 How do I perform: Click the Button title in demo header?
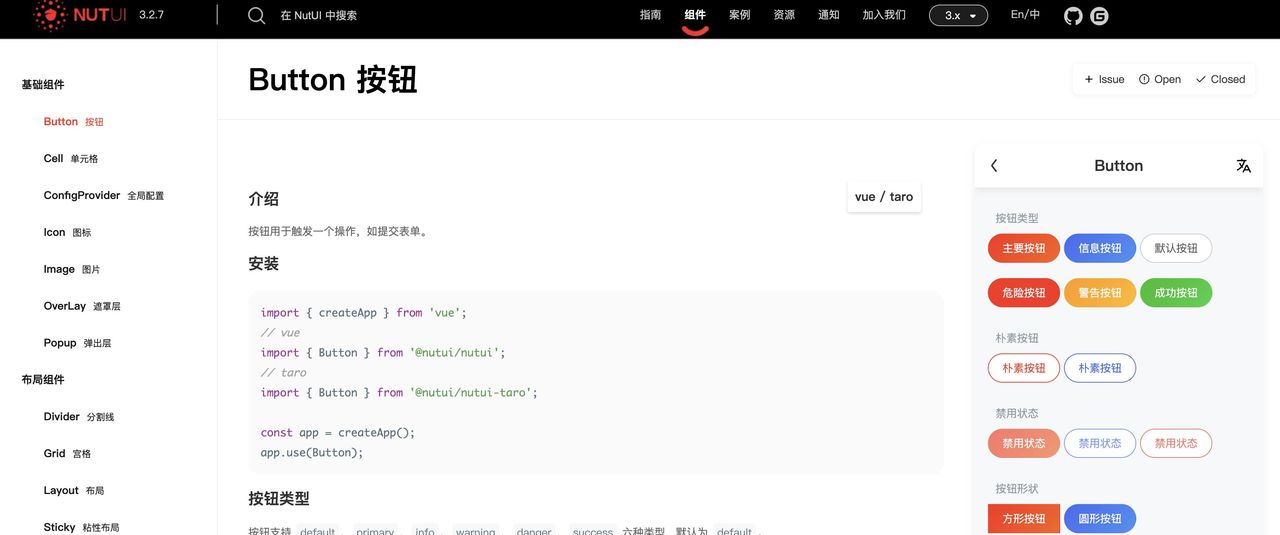click(x=1118, y=166)
